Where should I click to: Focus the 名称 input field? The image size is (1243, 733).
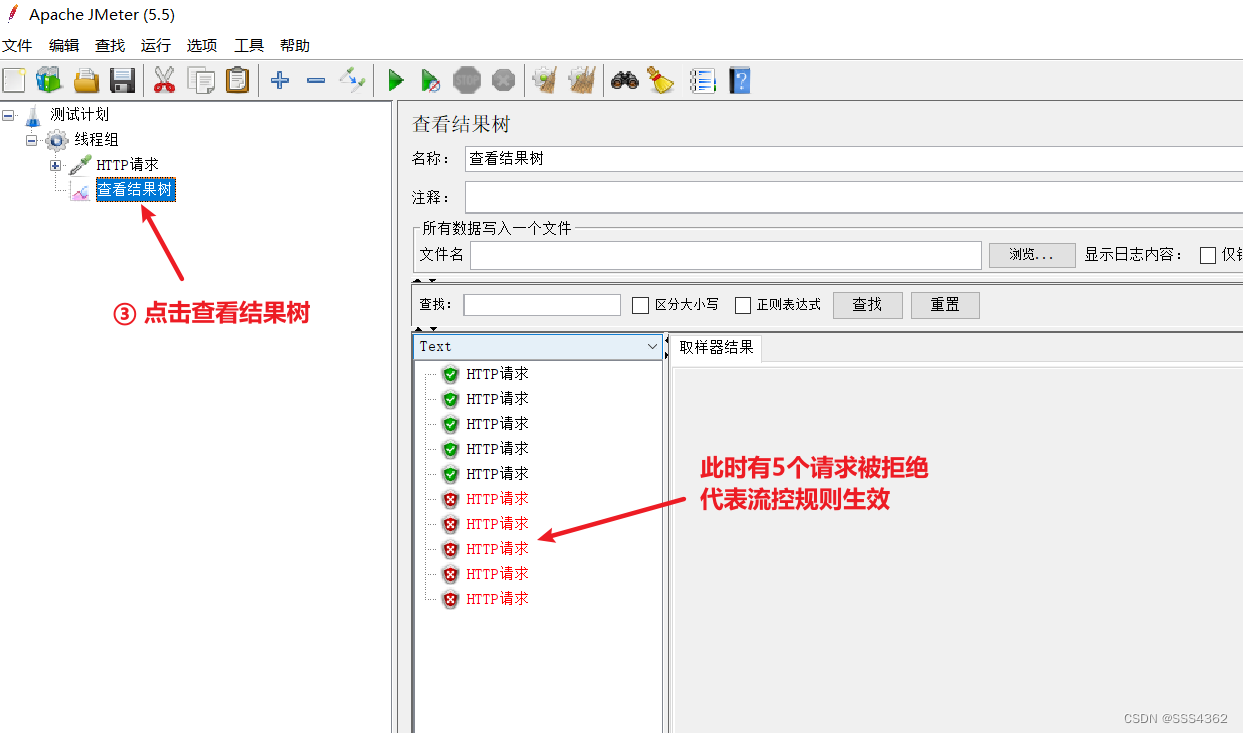[x=854, y=159]
